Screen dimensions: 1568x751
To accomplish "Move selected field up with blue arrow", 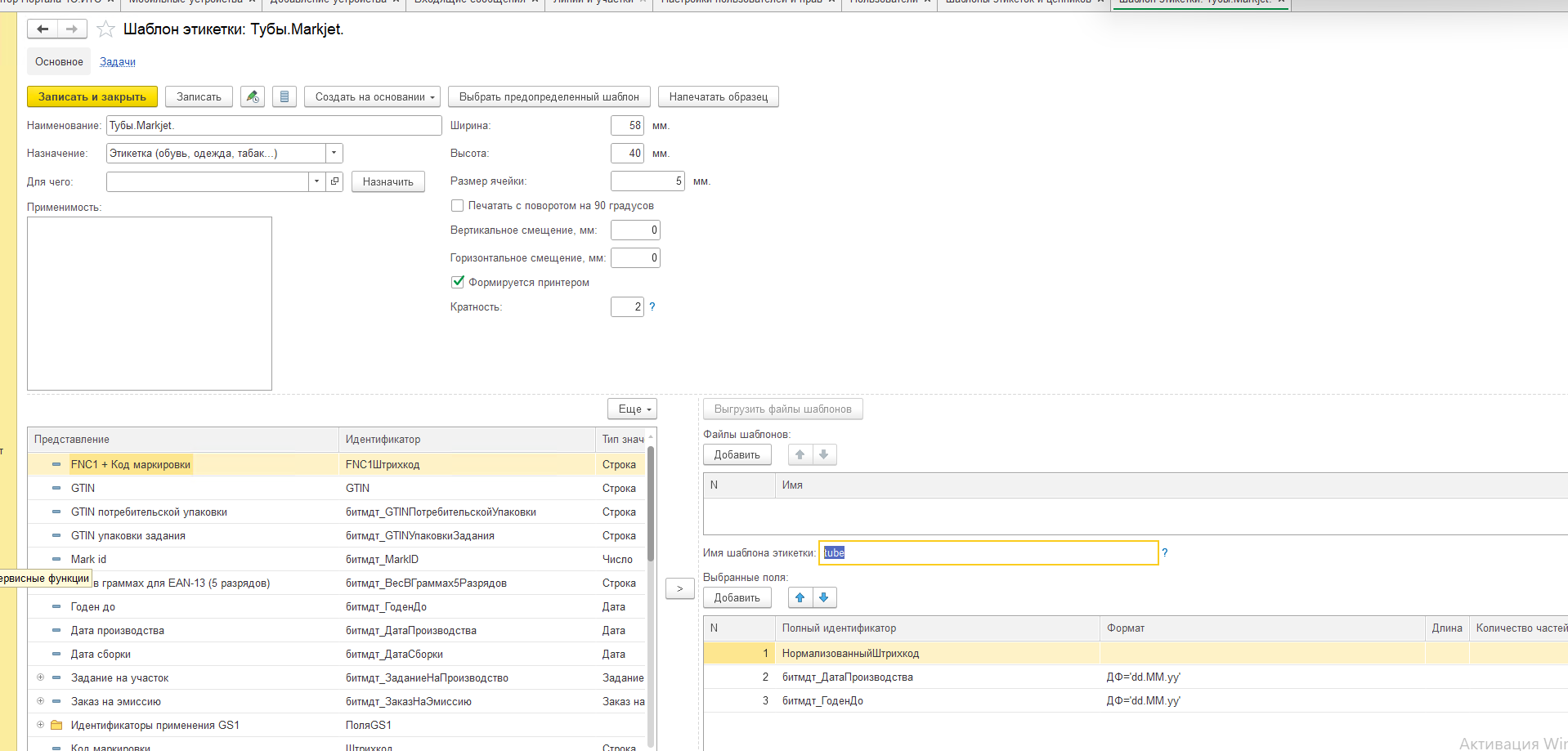I will [800, 597].
